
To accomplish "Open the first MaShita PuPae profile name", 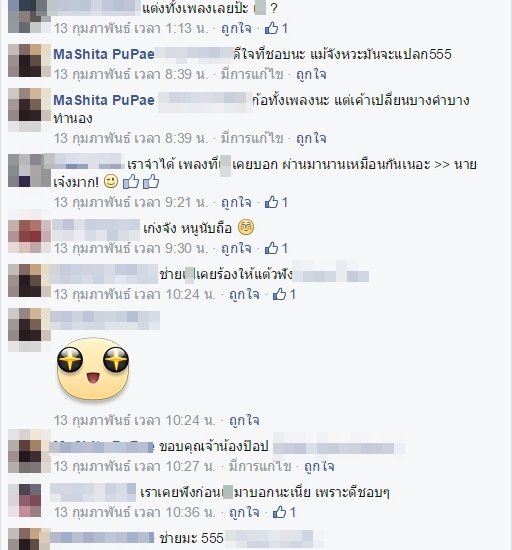I will click(104, 54).
